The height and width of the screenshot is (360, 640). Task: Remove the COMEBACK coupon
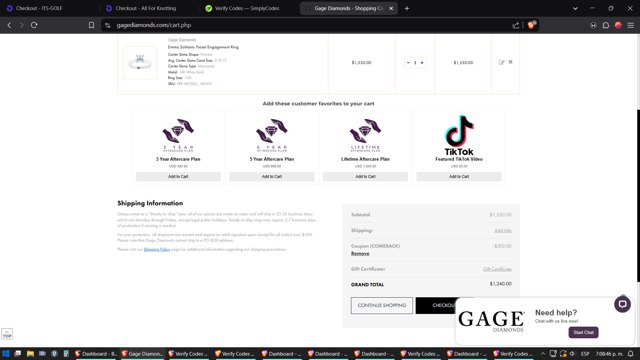coord(360,253)
